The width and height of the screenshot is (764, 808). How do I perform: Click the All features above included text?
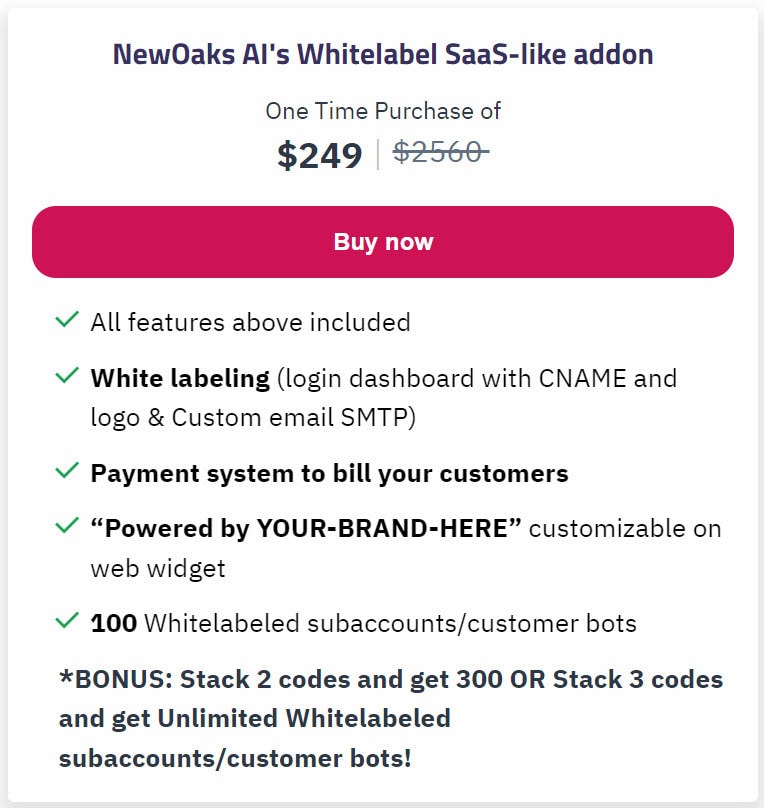coord(250,323)
